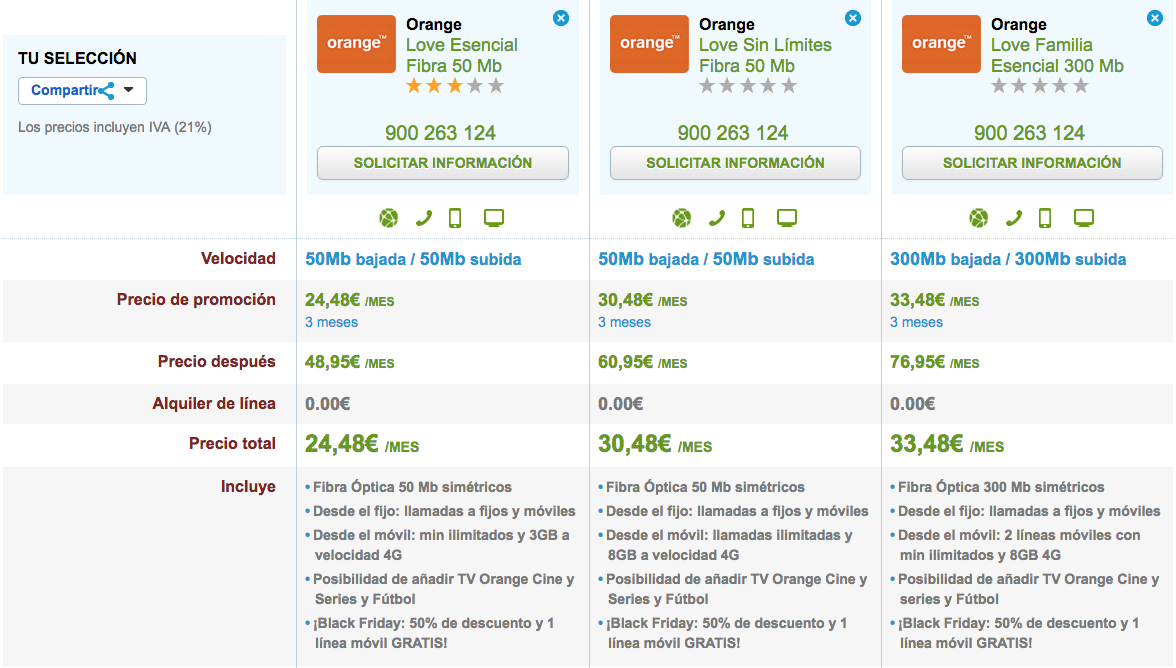Image resolution: width=1176 pixels, height=668 pixels.
Task: Click internet globe icon under Love Familia Esencial plan
Action: 979,218
